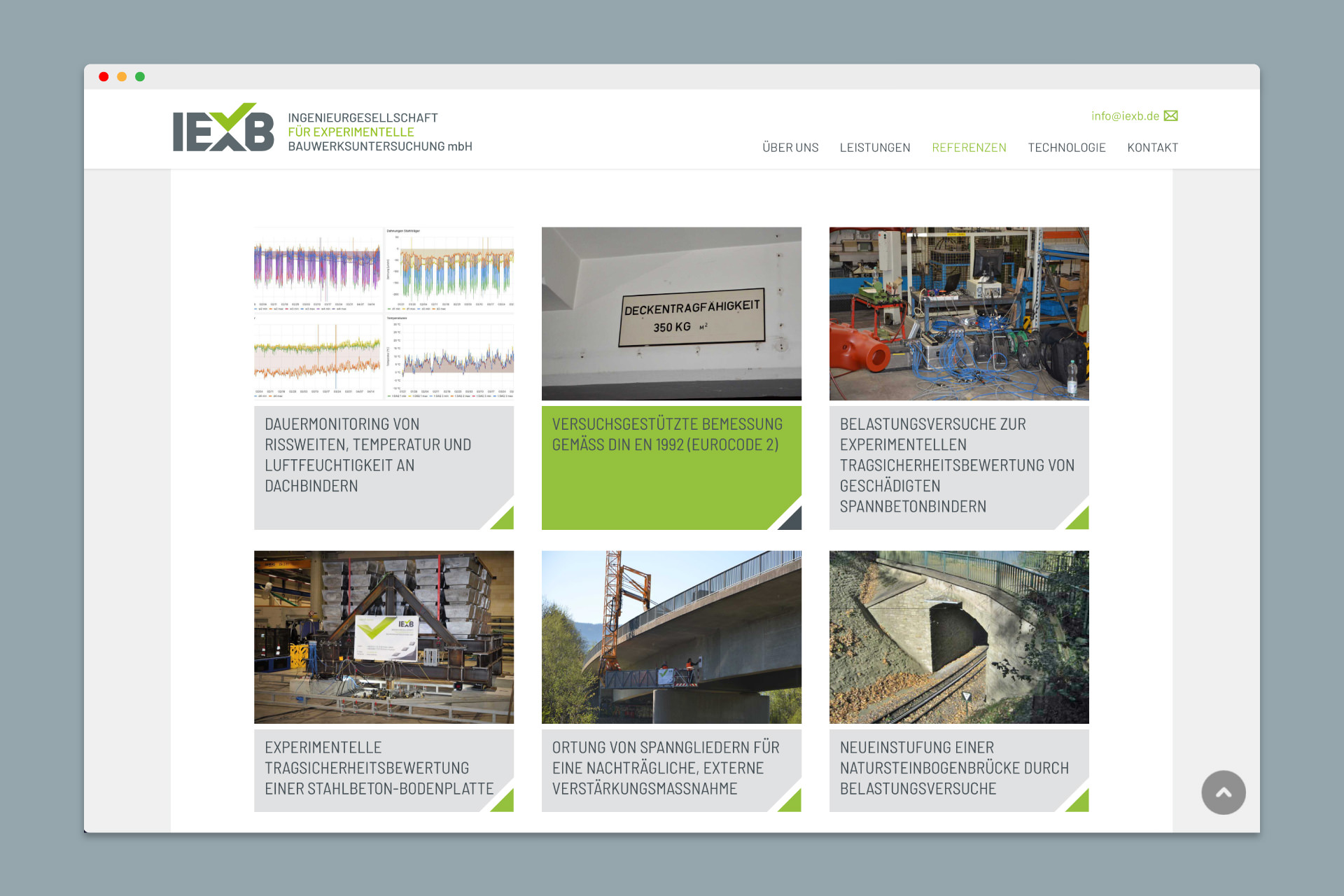Open Versuchsgestützte Bemessung Eurocode 2 title
The width and height of the screenshot is (1344, 896).
tap(666, 434)
